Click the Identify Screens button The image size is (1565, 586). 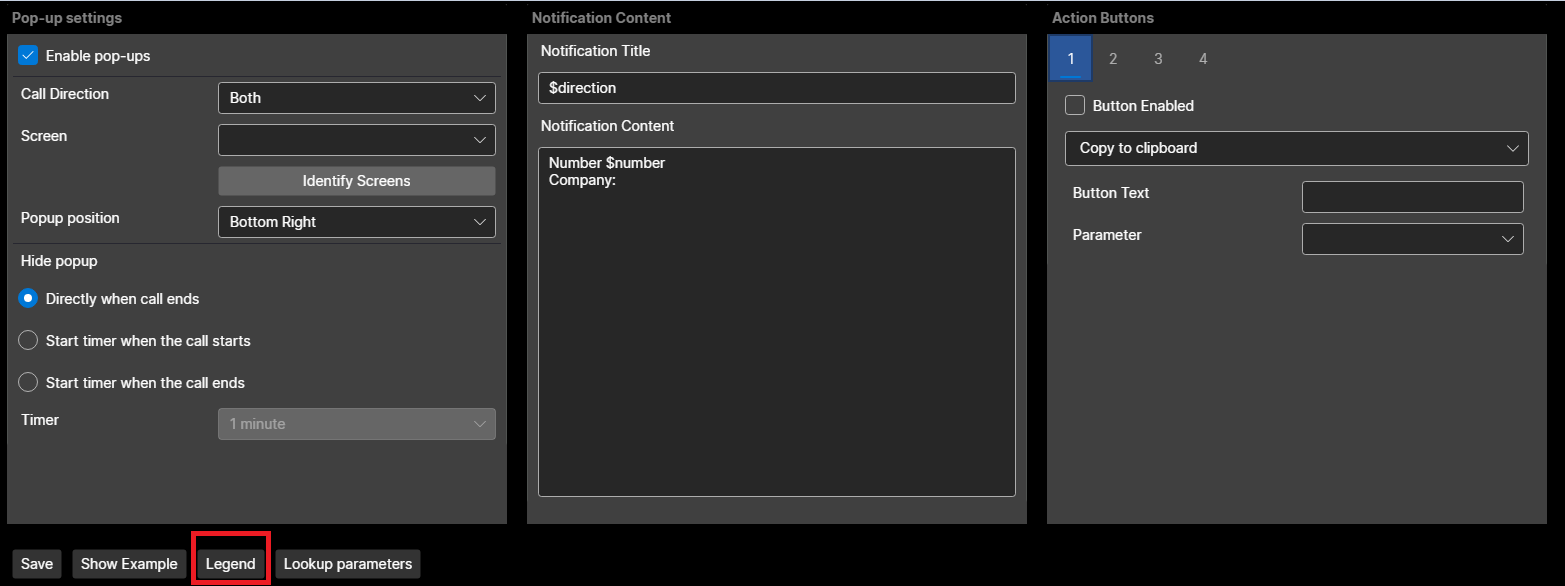coord(357,181)
